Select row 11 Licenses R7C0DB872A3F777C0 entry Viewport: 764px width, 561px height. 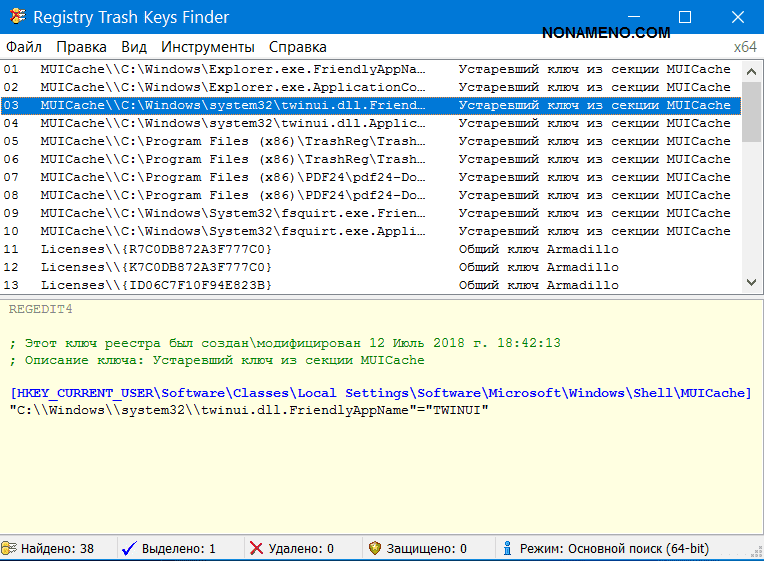coord(156,250)
